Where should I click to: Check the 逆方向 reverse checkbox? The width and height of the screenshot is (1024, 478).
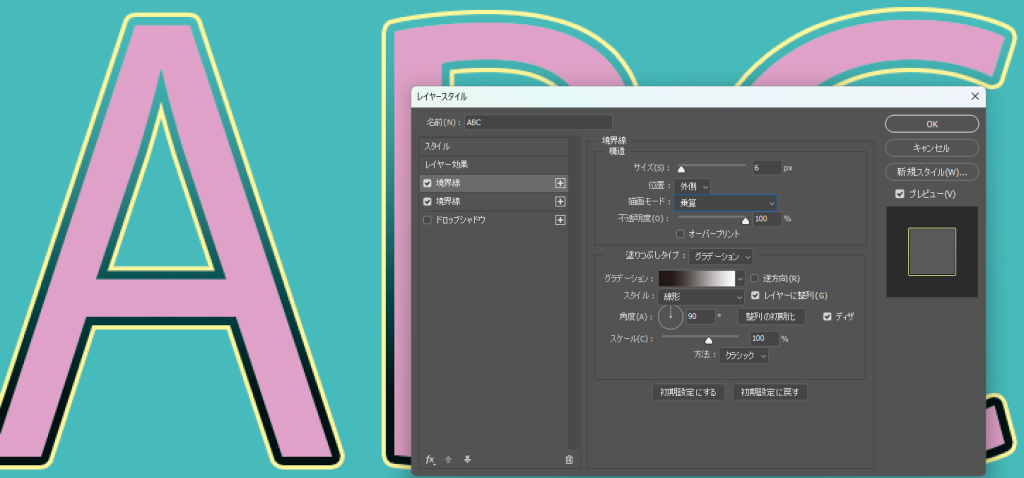pyautogui.click(x=755, y=278)
